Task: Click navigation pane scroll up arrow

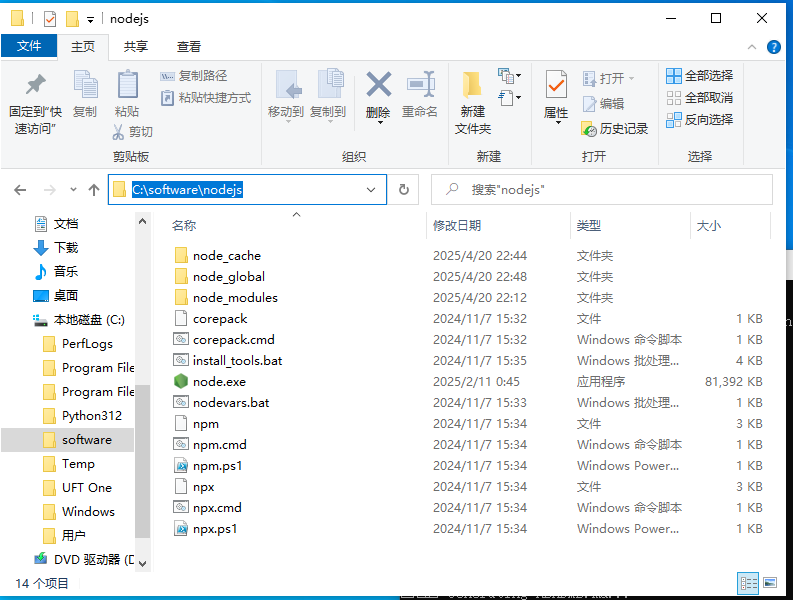Action: [143, 222]
